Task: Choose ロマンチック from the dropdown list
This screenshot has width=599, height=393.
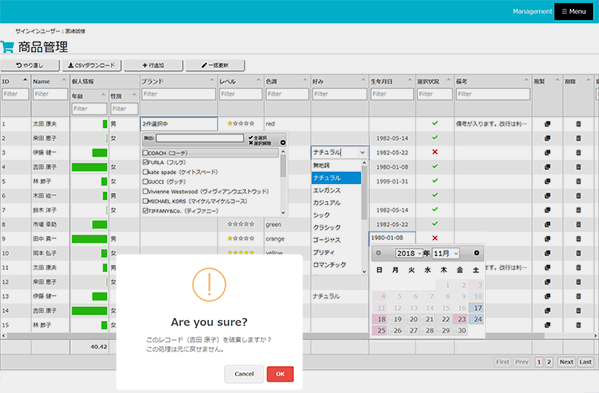Action: point(336,265)
